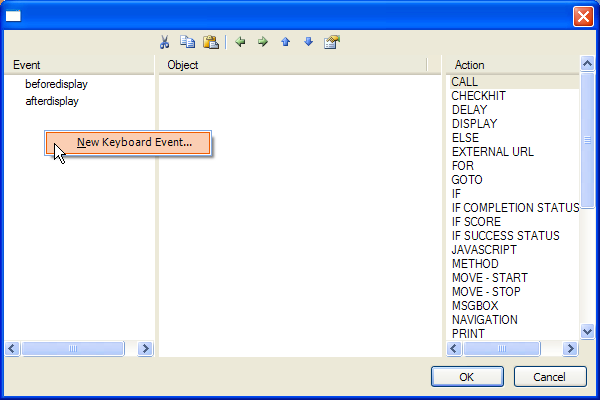The width and height of the screenshot is (600, 400).
Task: Click the Paste clipboard icon
Action: pyautogui.click(x=210, y=42)
